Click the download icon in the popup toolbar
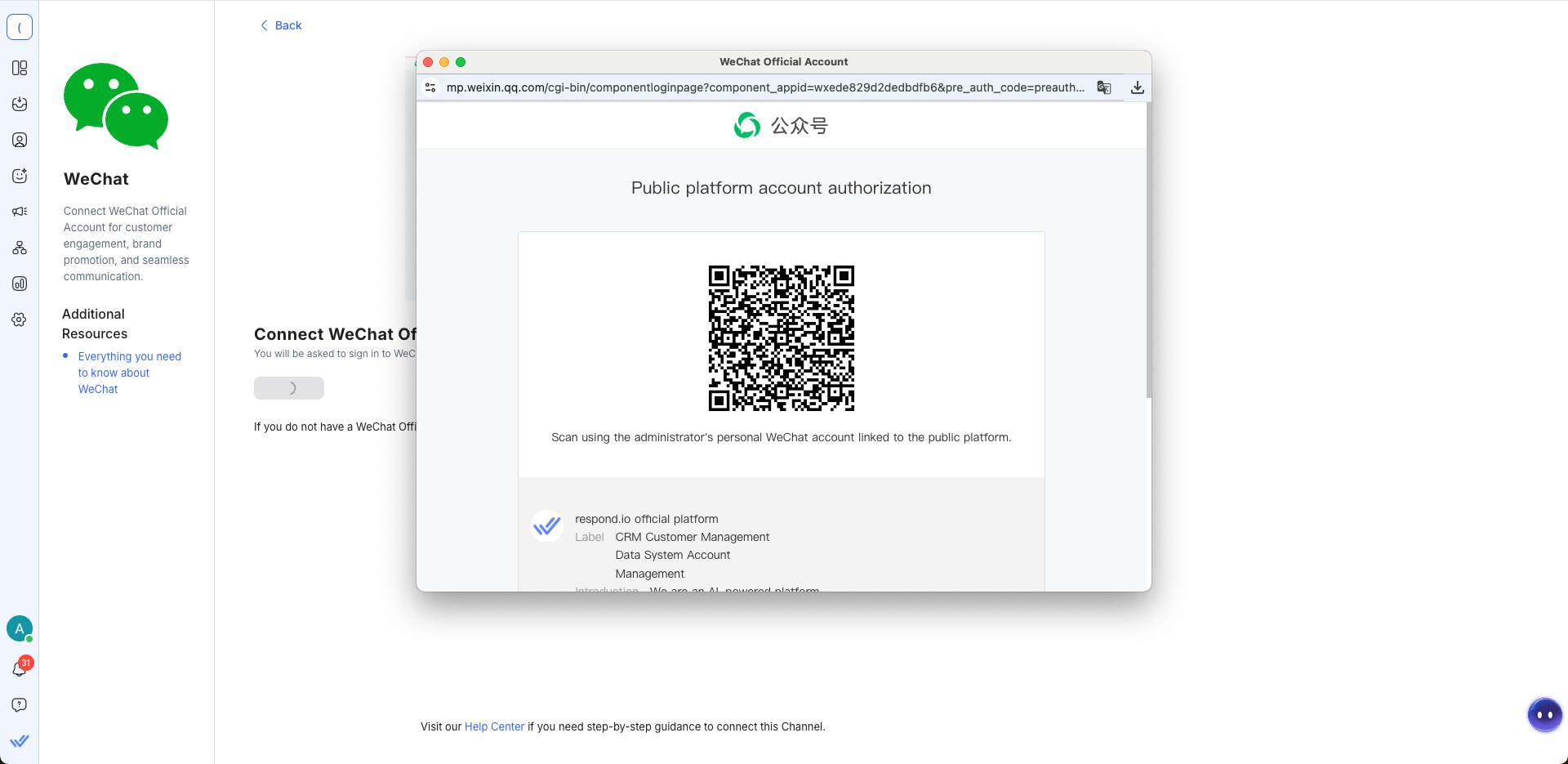This screenshot has height=764, width=1568. tap(1137, 87)
